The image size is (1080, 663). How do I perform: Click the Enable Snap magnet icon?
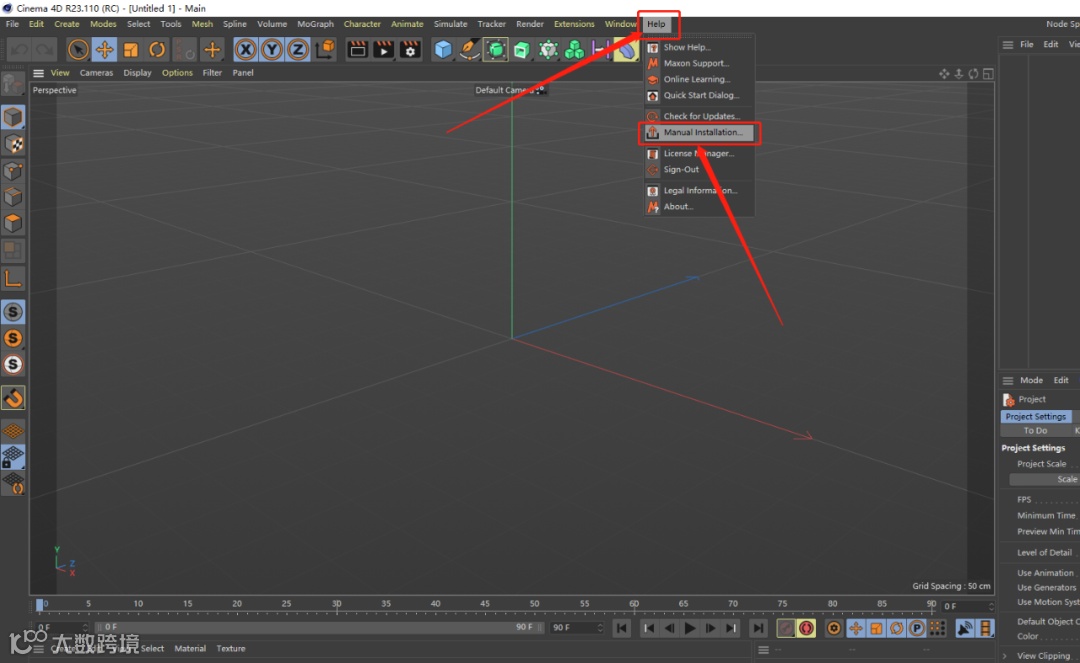[13, 398]
